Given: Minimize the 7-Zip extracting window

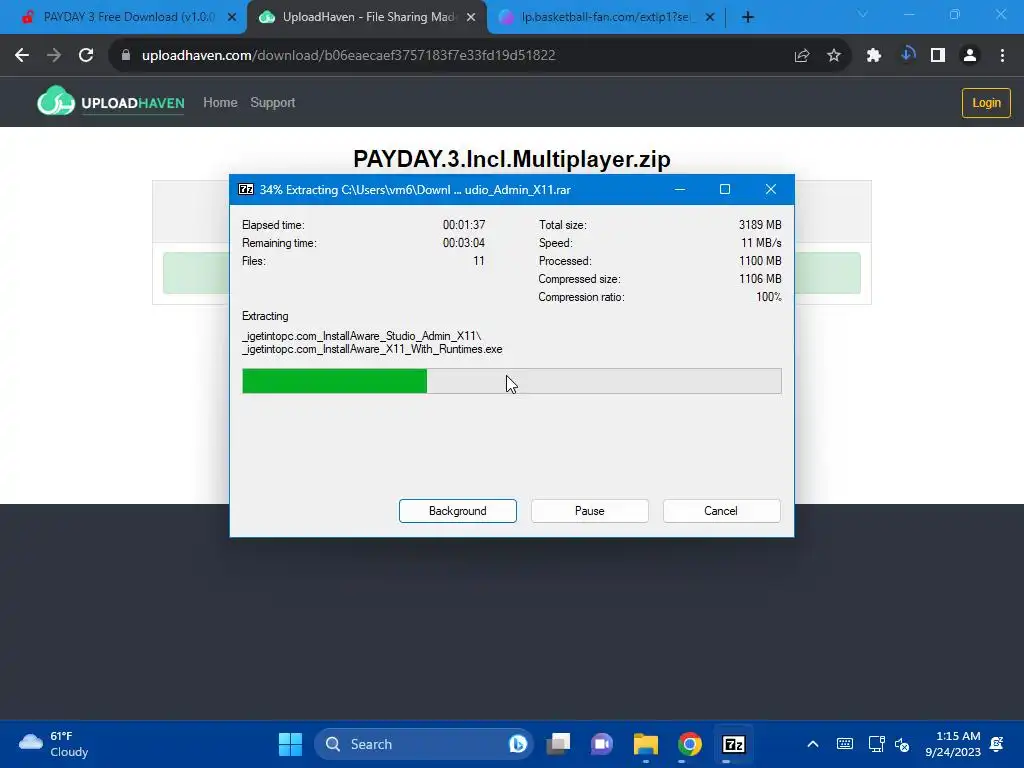Looking at the screenshot, I should coord(680,189).
